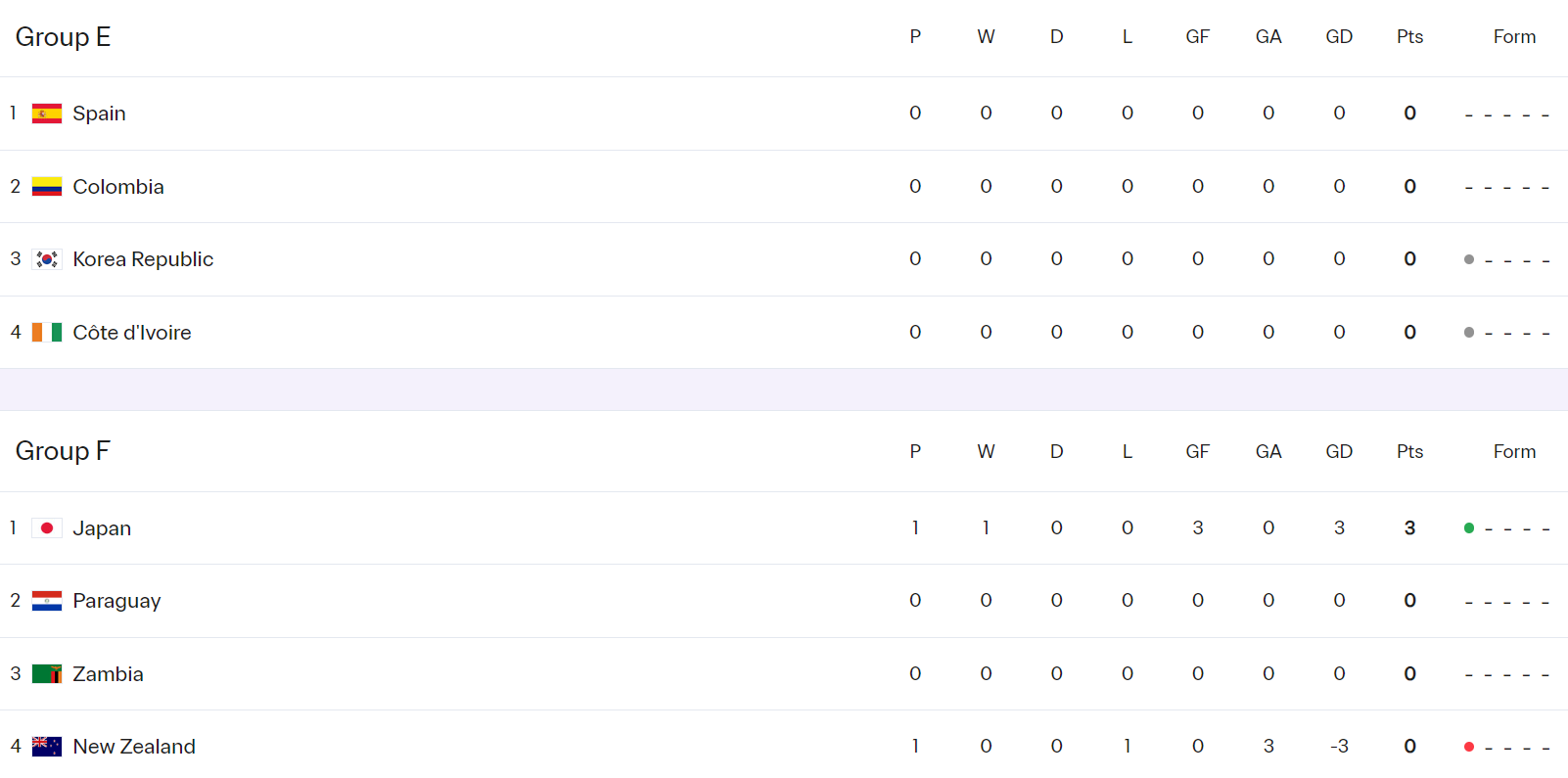1568x778 pixels.
Task: Click the Korea Republic flag icon
Action: tap(47, 259)
